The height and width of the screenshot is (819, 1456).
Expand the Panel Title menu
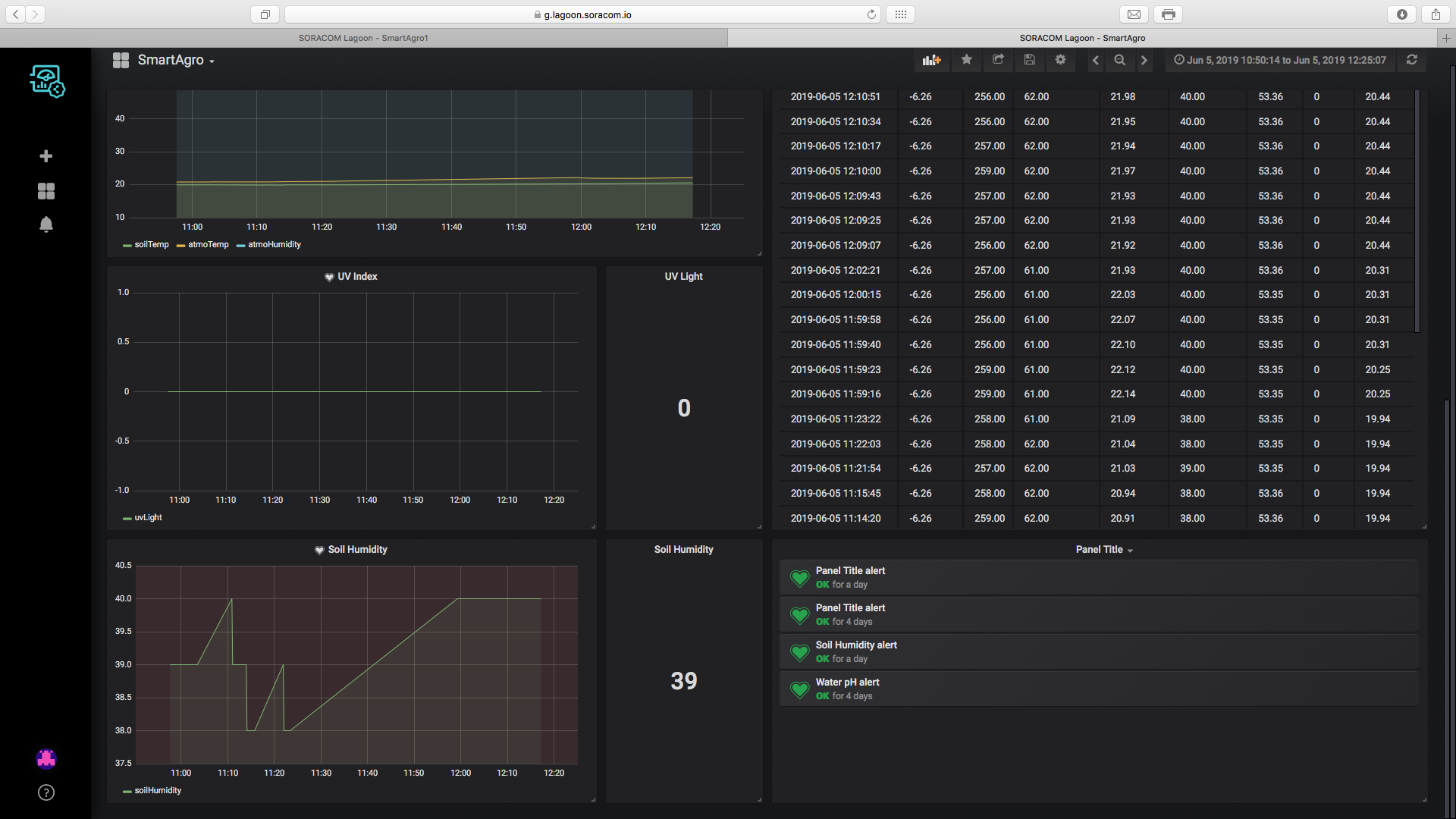click(x=1103, y=550)
